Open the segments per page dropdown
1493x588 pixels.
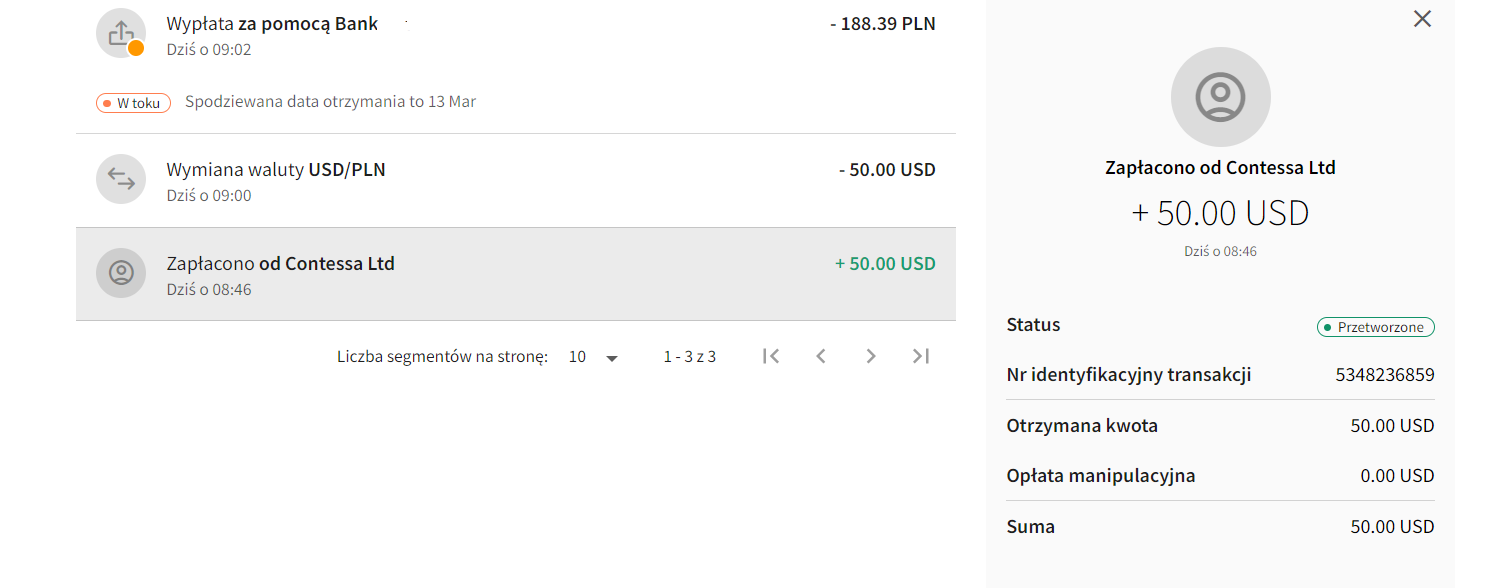point(594,357)
